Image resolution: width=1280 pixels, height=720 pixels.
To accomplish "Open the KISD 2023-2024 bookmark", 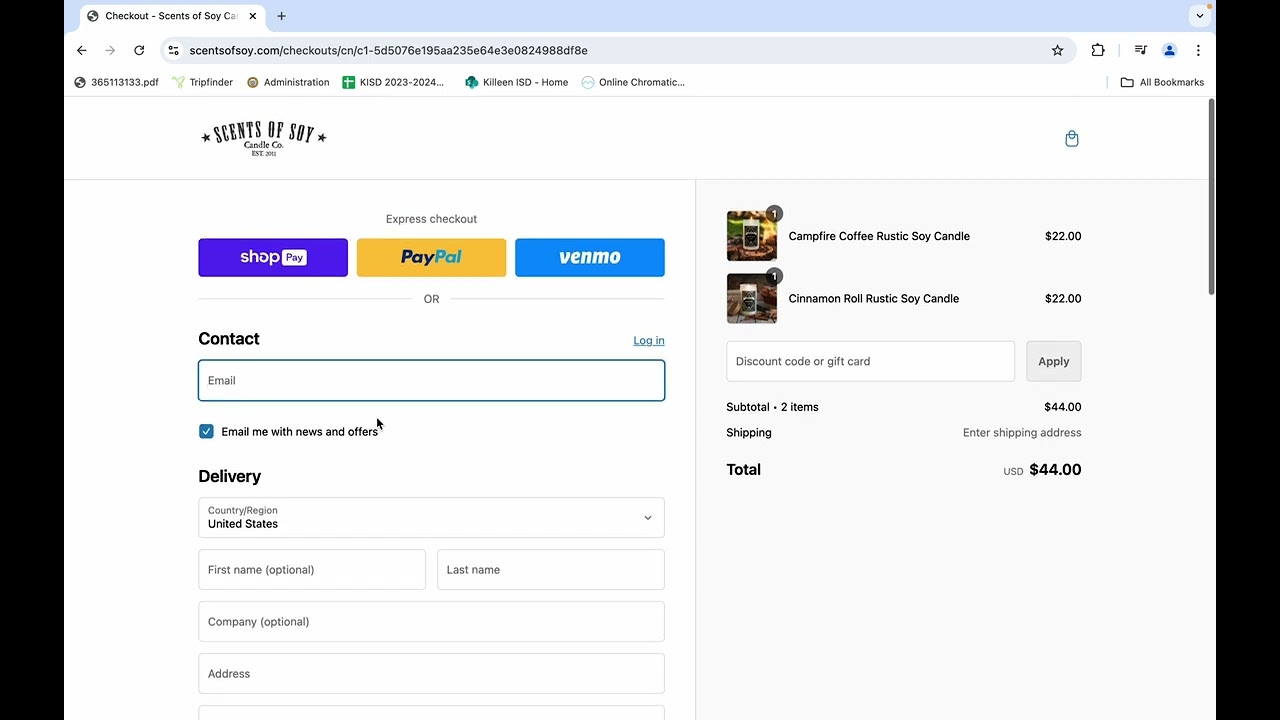I will pyautogui.click(x=393, y=82).
